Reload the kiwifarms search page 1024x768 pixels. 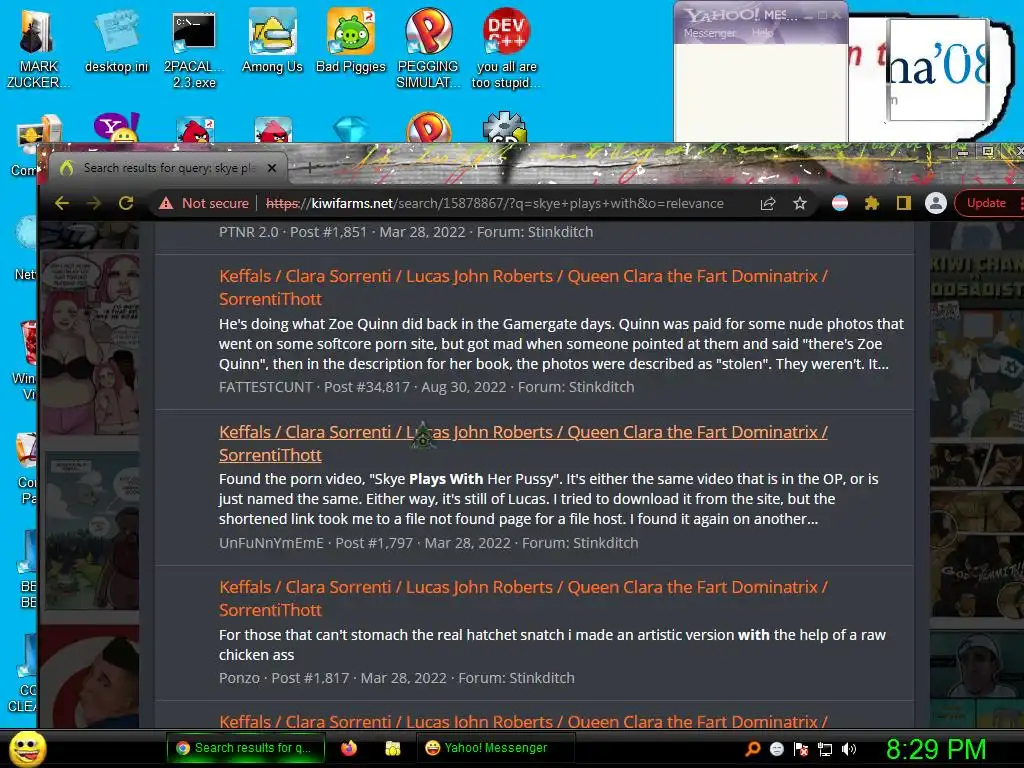pyautogui.click(x=126, y=203)
